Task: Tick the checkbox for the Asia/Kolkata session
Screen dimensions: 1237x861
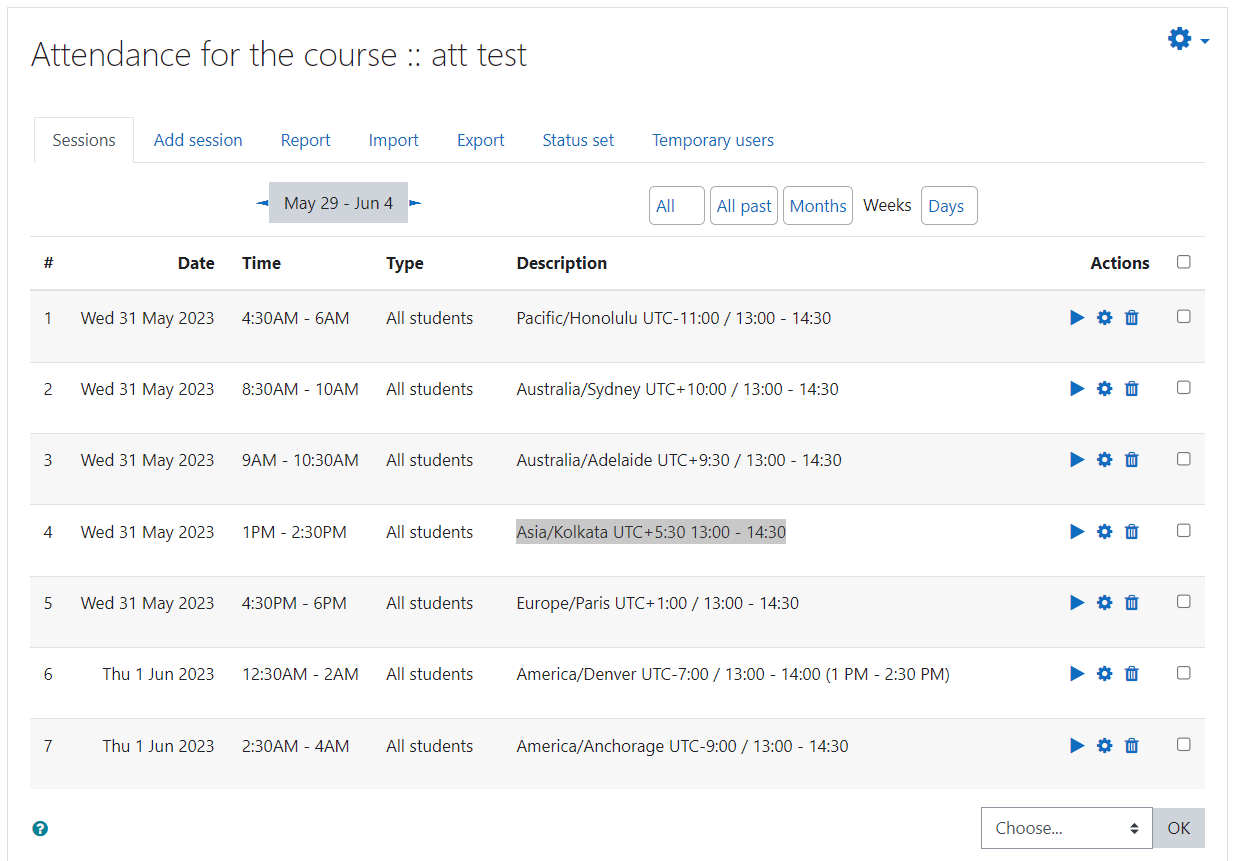Action: pyautogui.click(x=1183, y=531)
